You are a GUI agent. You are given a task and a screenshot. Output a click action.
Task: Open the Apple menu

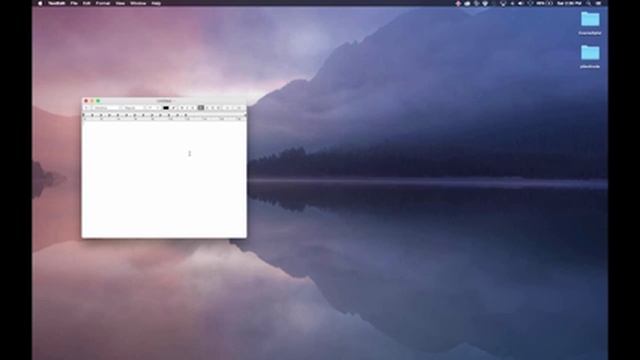(x=40, y=3)
